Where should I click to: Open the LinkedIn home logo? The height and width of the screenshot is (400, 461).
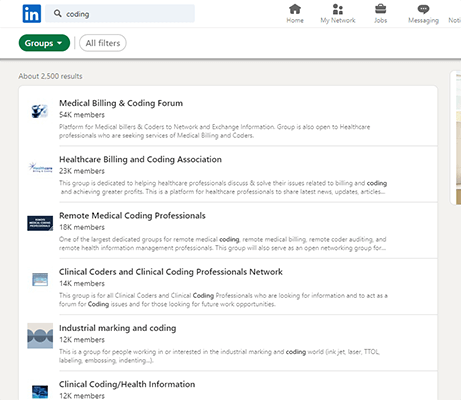coord(32,14)
